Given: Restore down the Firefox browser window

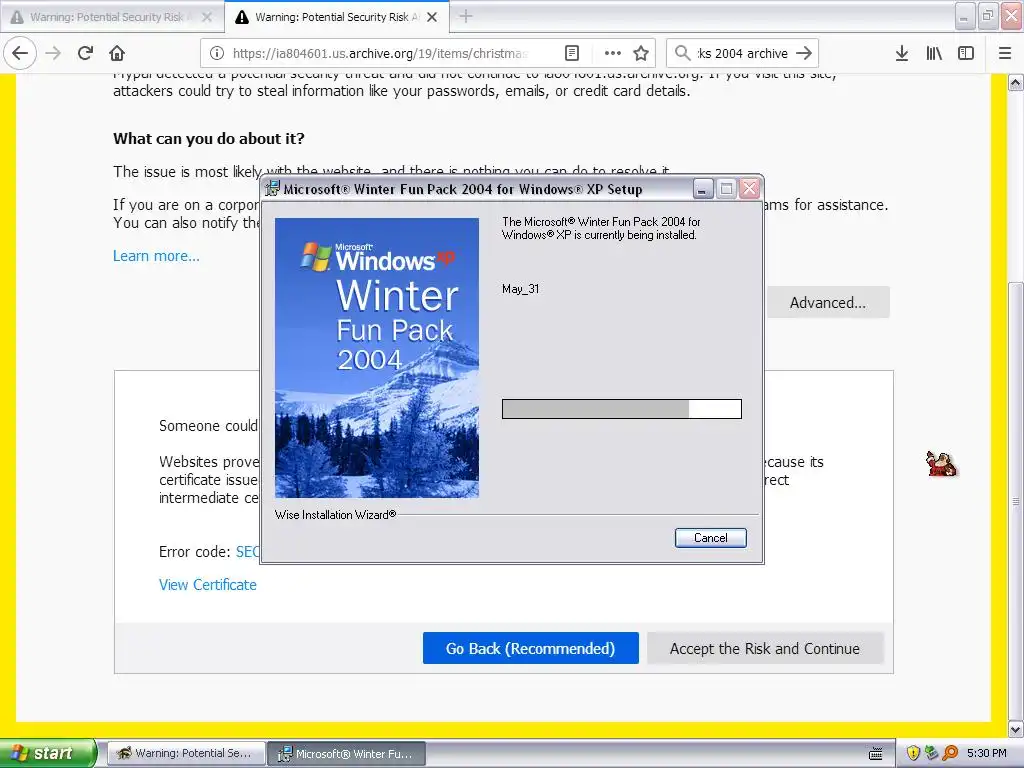Looking at the screenshot, I should (987, 16).
